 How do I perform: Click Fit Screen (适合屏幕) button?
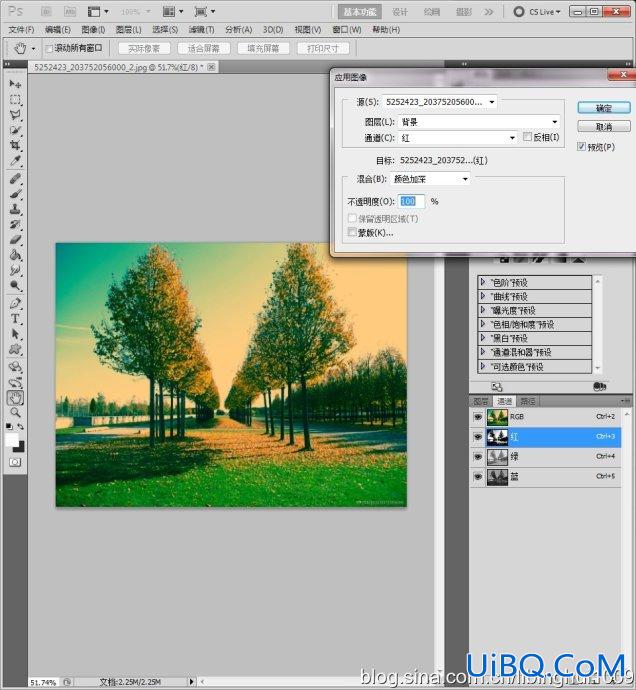(203, 48)
